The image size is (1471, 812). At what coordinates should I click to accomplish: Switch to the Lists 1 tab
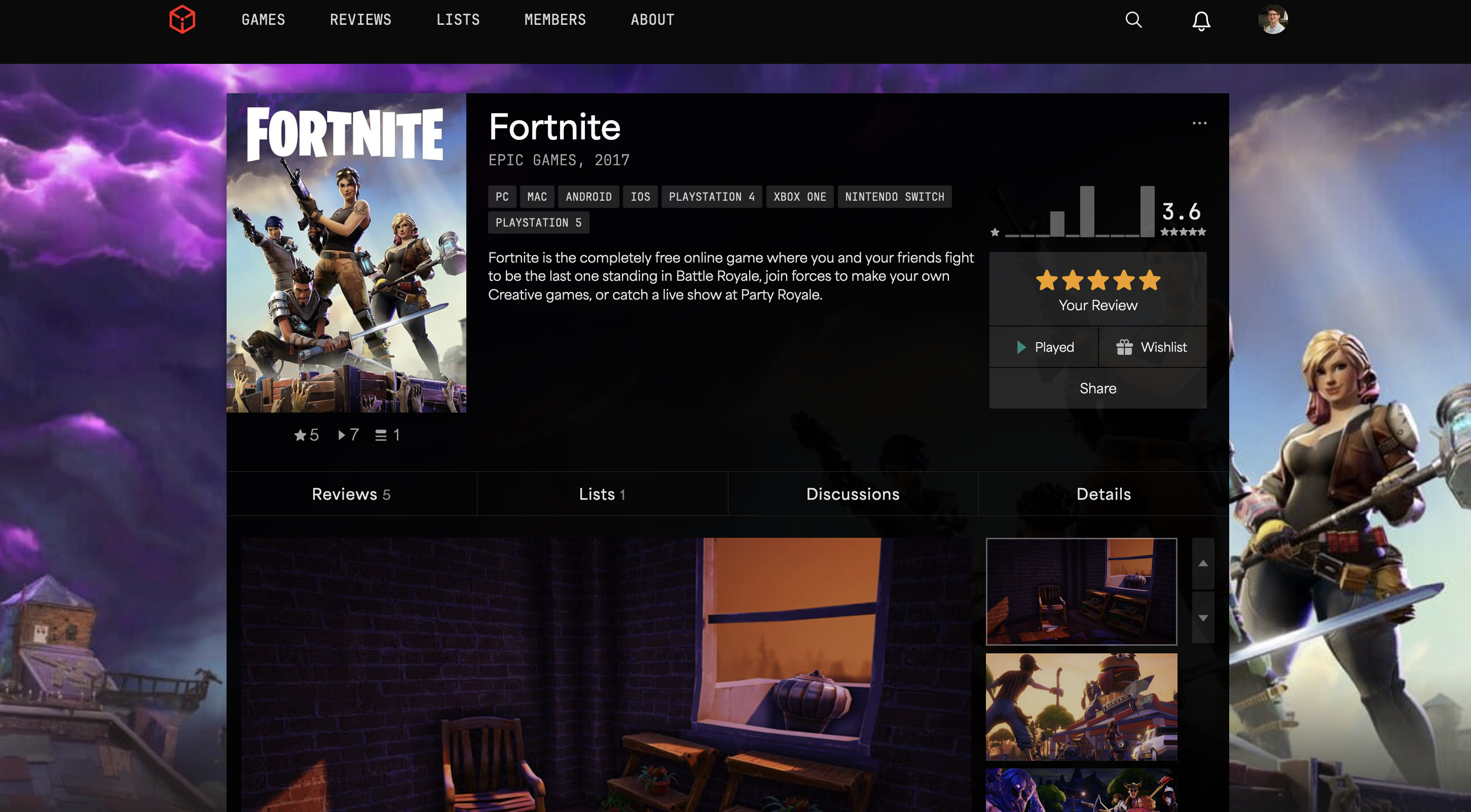click(x=603, y=494)
